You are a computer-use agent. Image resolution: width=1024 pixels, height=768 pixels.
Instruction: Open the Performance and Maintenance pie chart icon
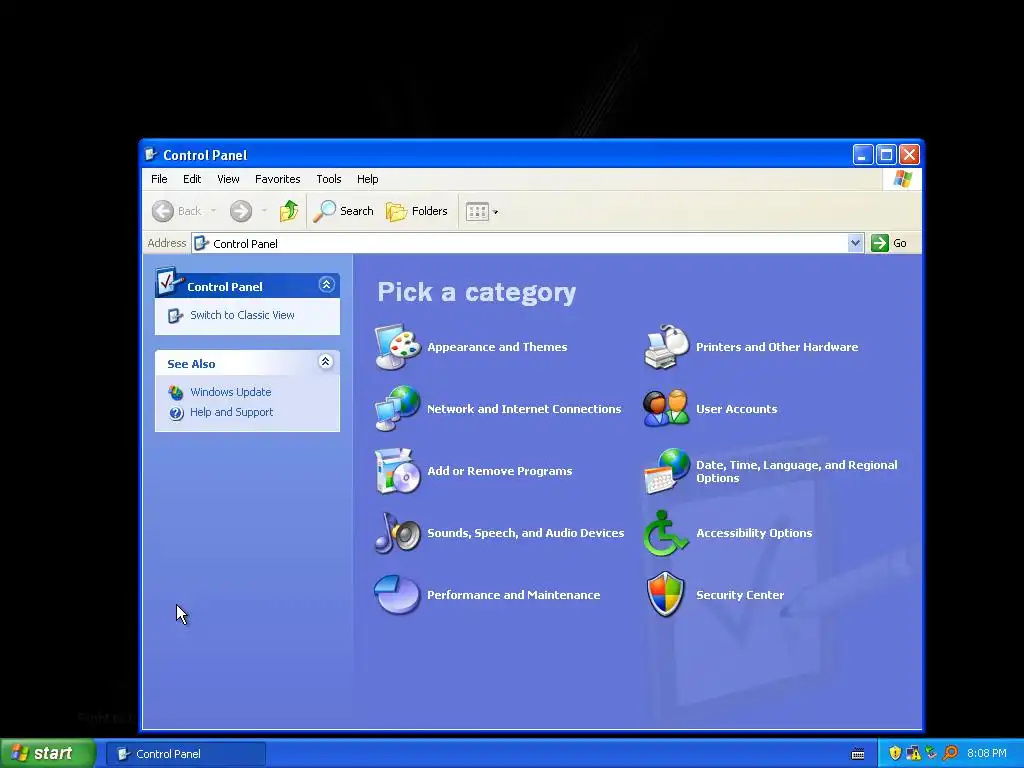coord(397,594)
